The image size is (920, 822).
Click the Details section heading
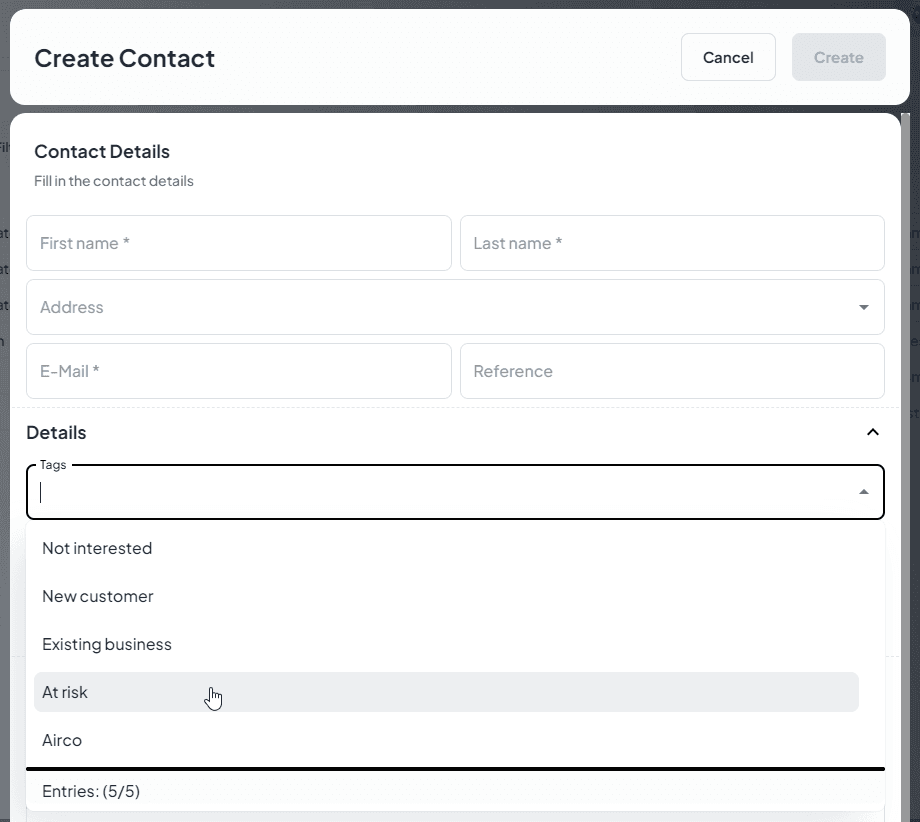56,432
